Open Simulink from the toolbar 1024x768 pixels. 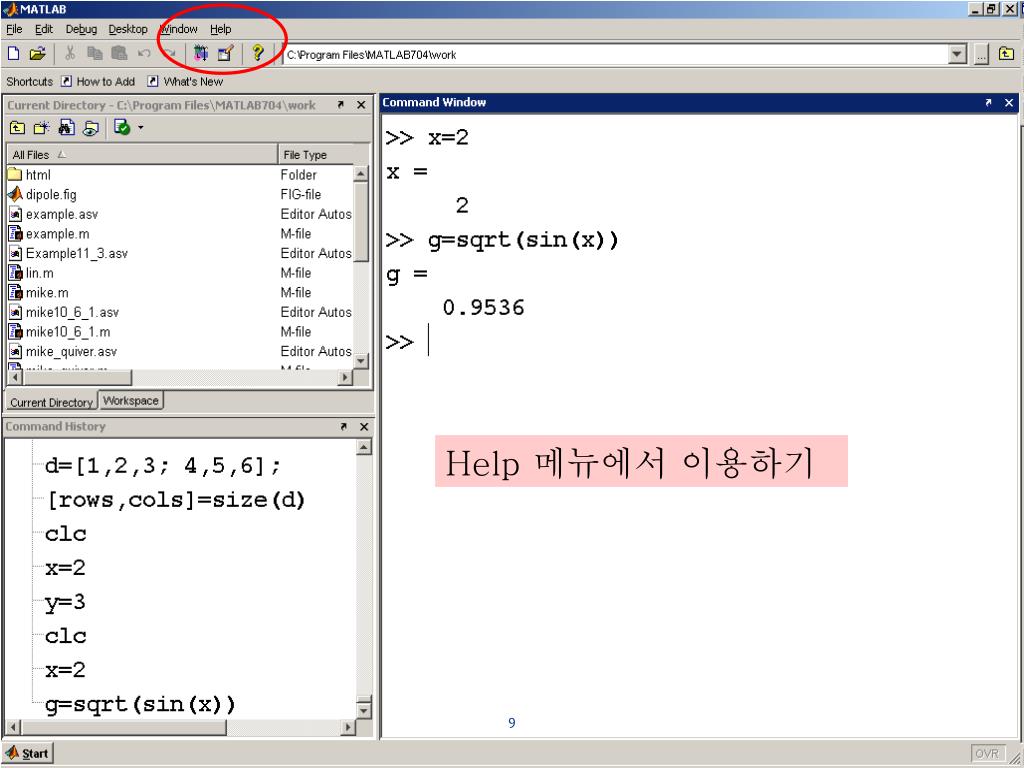pyautogui.click(x=200, y=54)
